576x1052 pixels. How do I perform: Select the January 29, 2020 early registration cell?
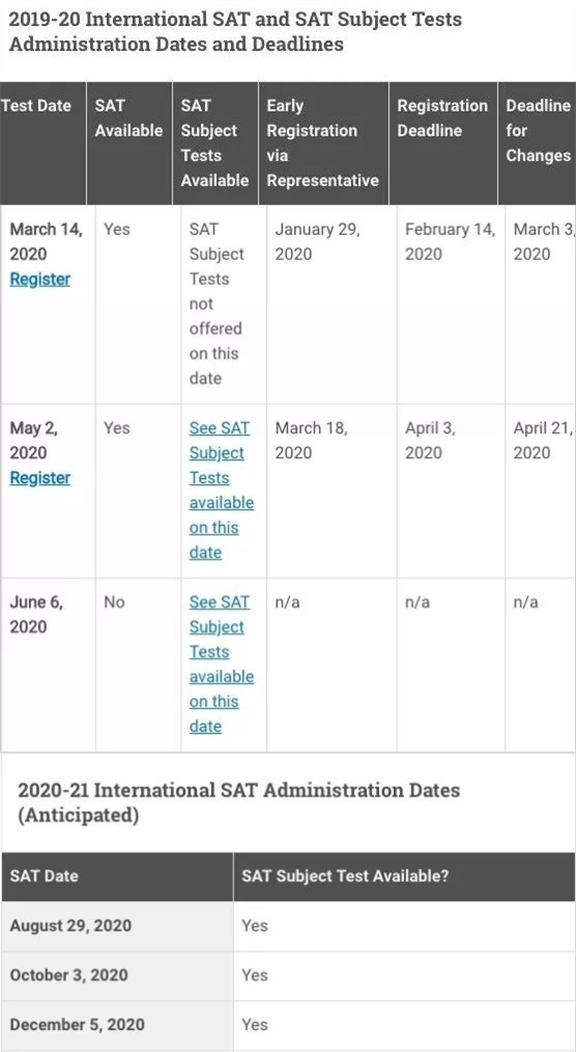coord(331,305)
